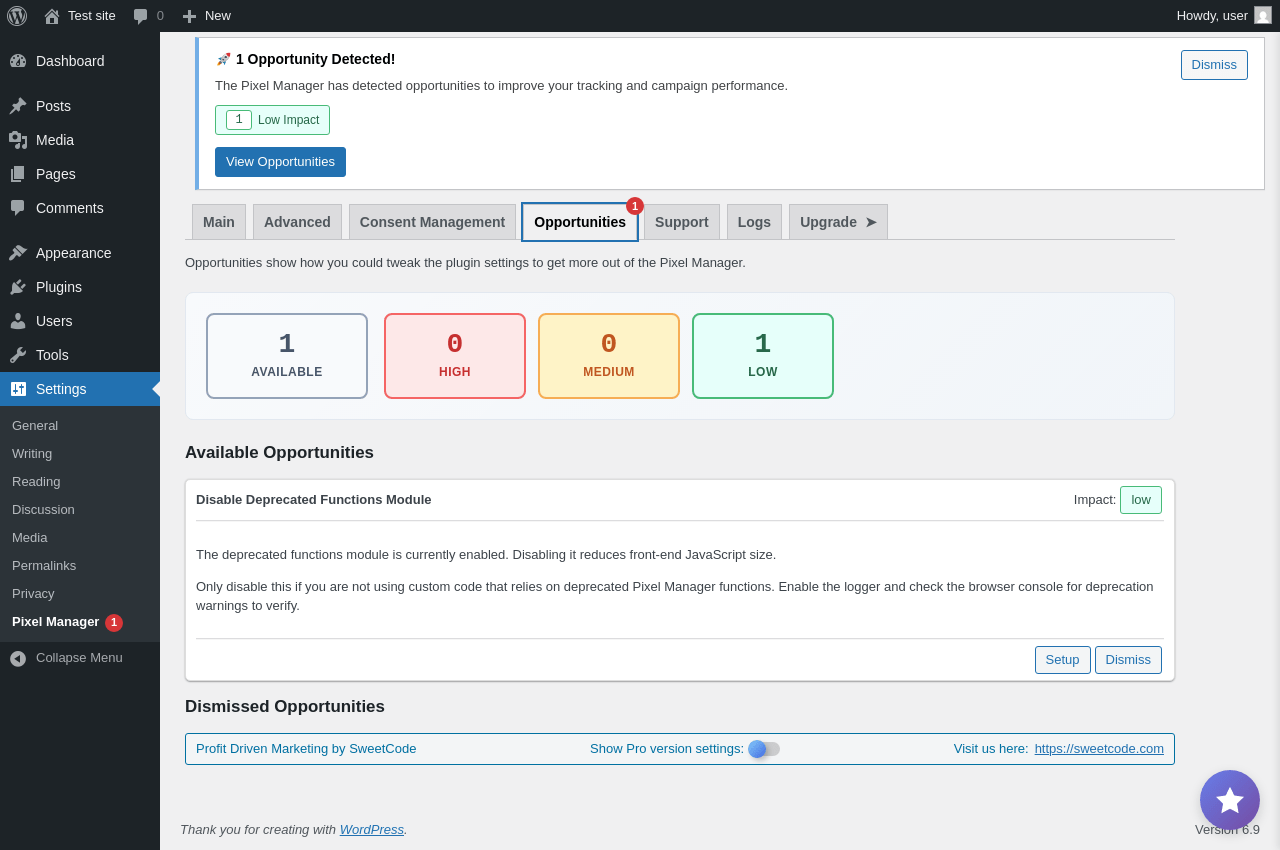Screen dimensions: 1280x850
Task: Open Plugins from the sidebar
Action: click(x=59, y=287)
